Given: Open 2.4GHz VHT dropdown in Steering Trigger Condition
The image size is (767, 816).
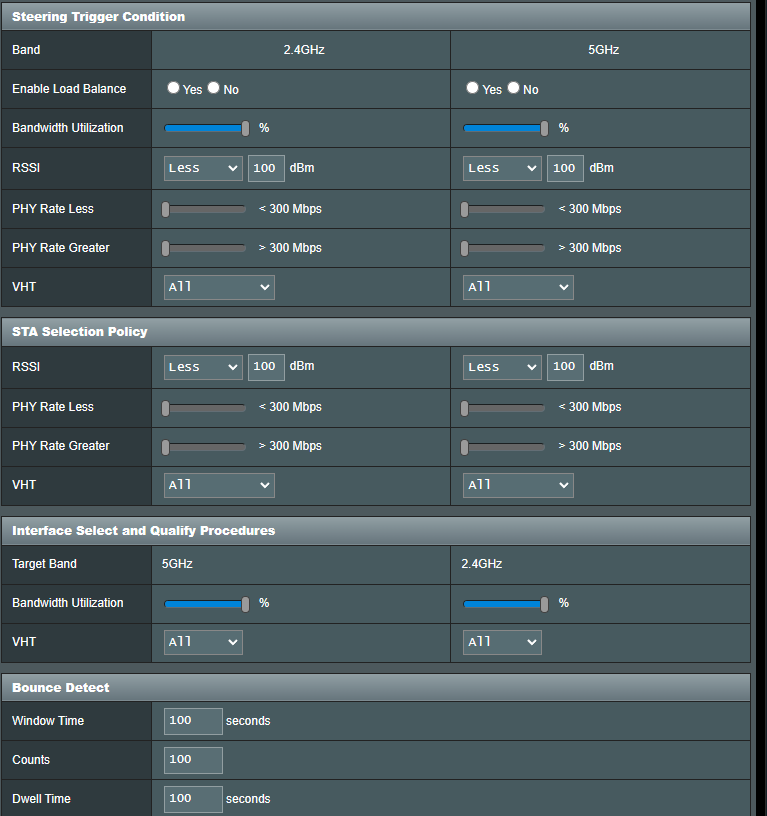Looking at the screenshot, I should 219,287.
